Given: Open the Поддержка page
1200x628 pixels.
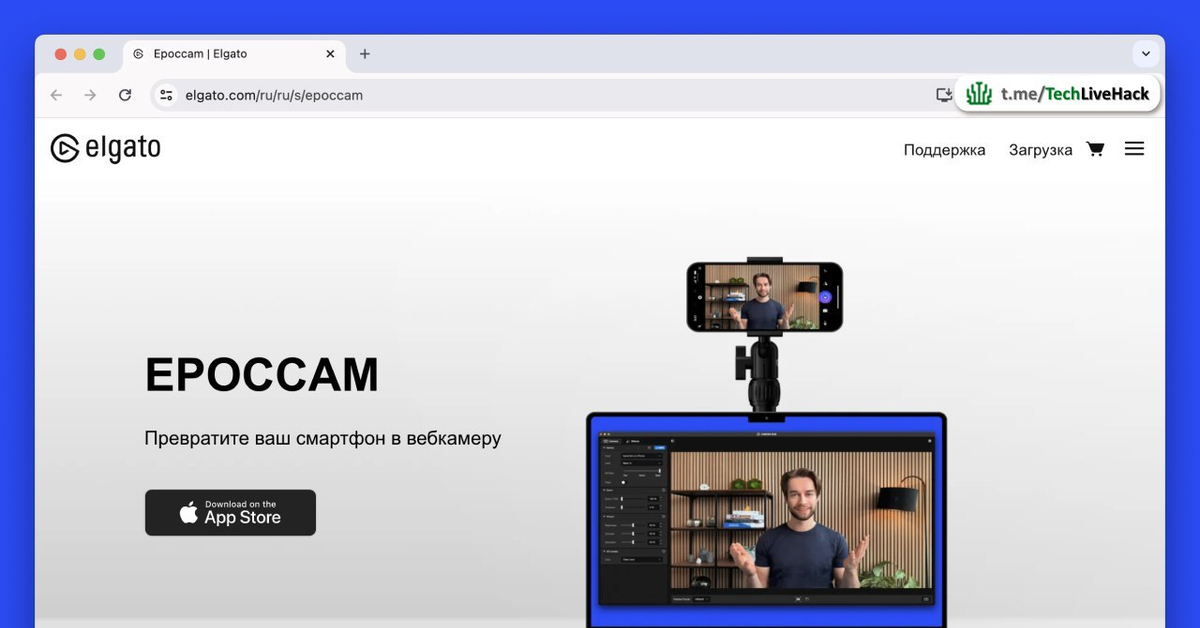Looking at the screenshot, I should (x=944, y=150).
